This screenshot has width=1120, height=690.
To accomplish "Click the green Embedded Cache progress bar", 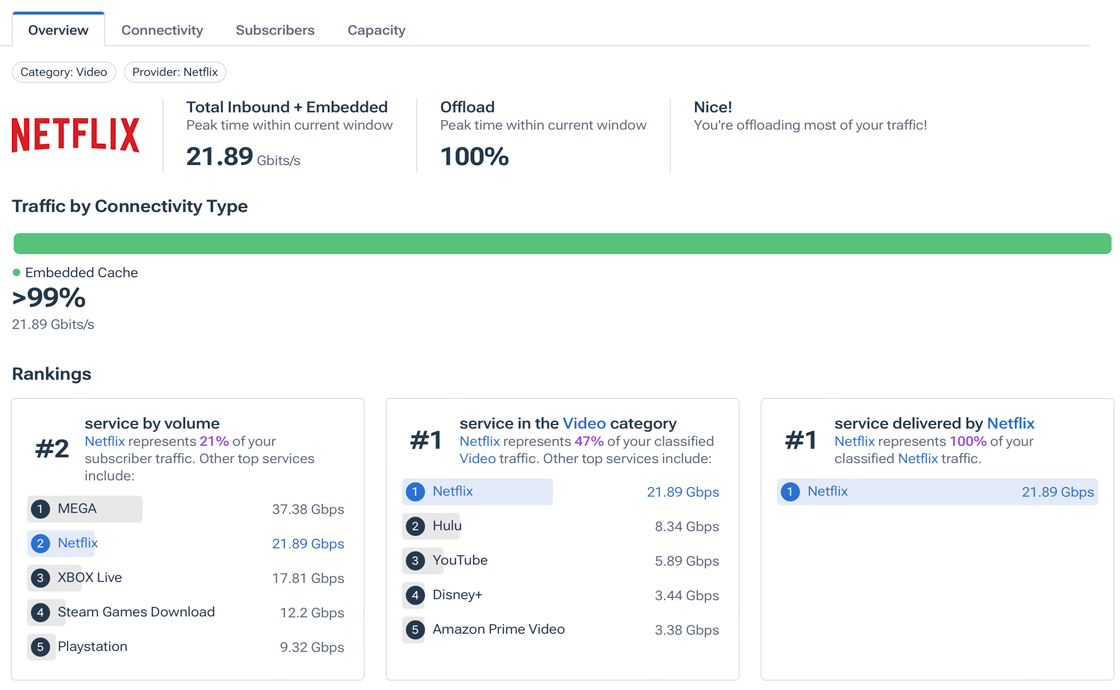I will [560, 242].
